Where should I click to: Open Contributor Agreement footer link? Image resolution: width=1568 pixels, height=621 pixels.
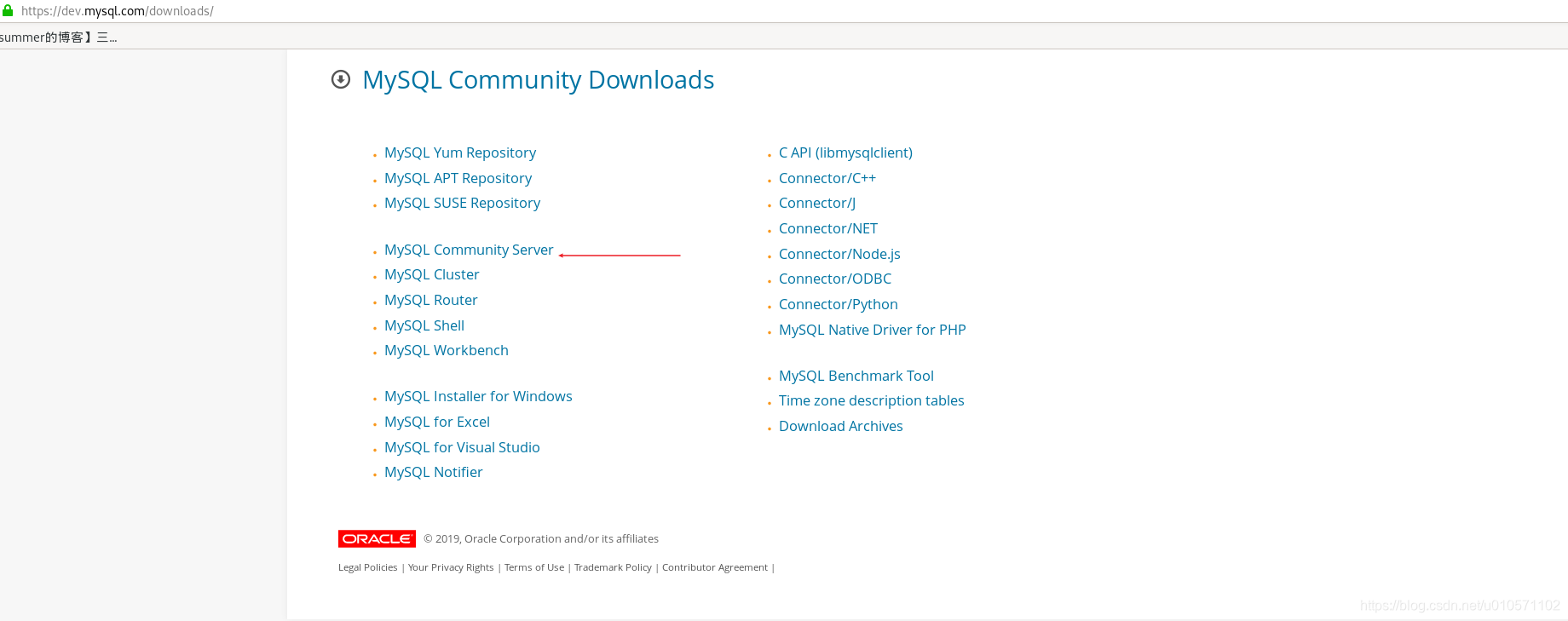tap(715, 567)
